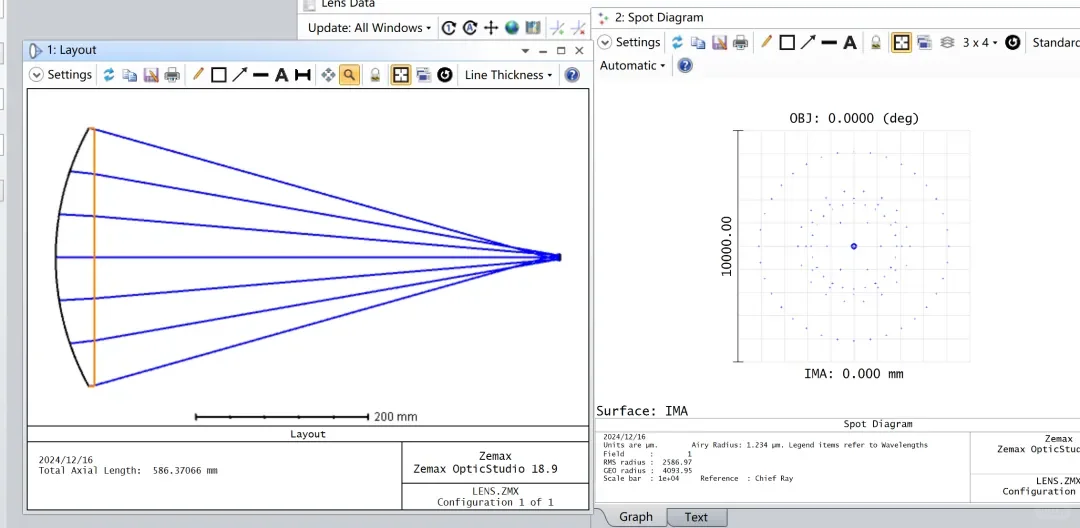
Task: Print the Layout window
Action: 172,75
